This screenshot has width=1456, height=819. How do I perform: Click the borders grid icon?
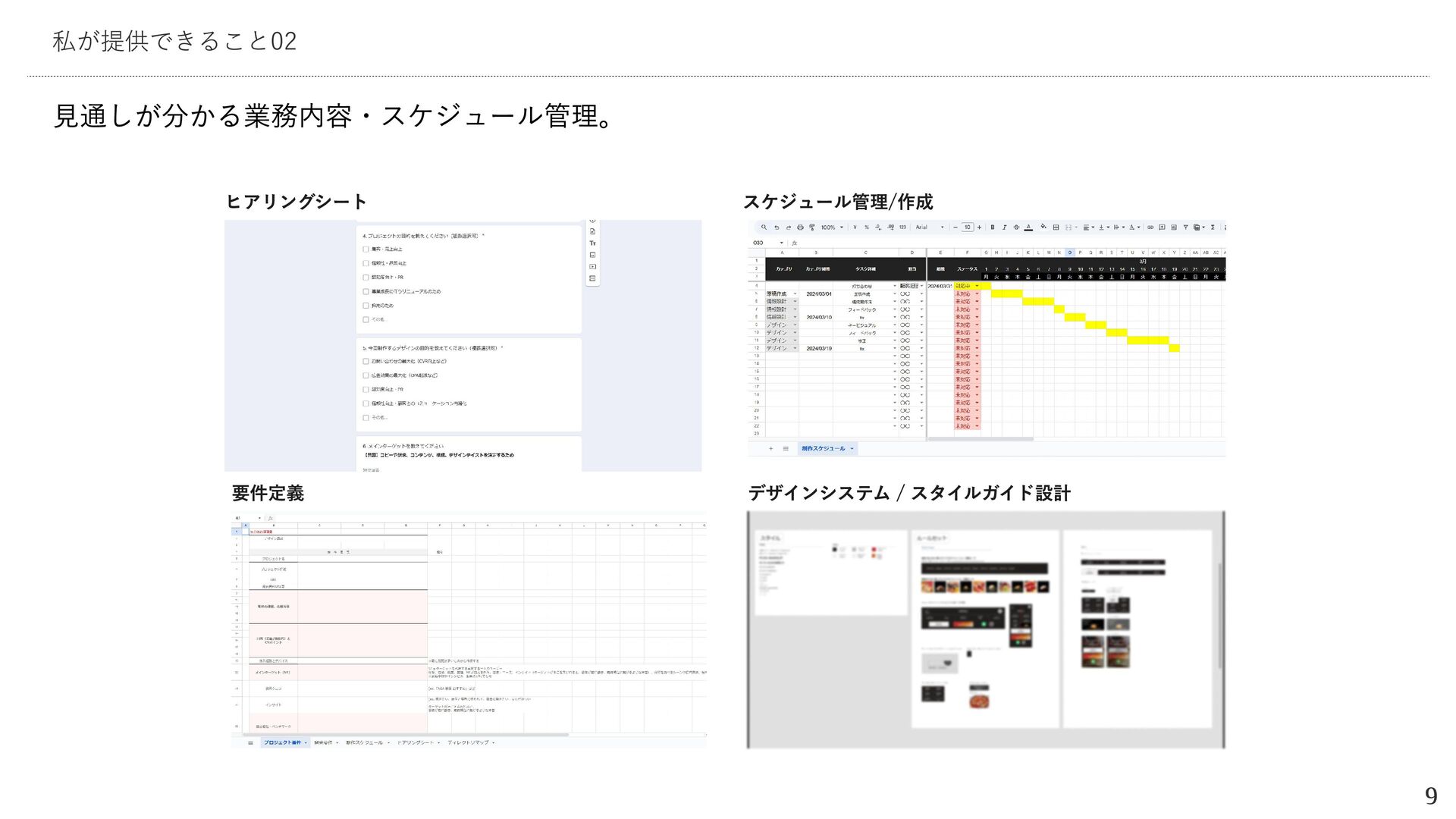click(1056, 227)
